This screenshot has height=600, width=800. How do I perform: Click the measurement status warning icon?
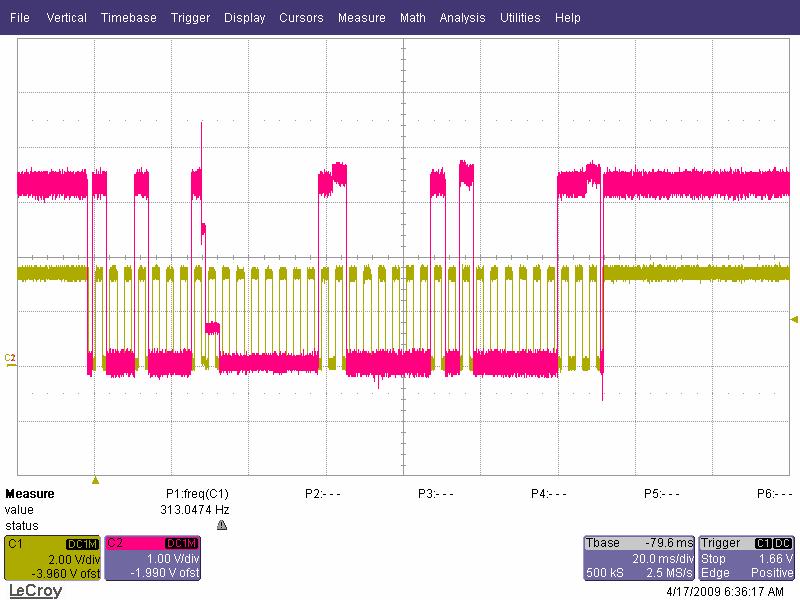pos(222,525)
